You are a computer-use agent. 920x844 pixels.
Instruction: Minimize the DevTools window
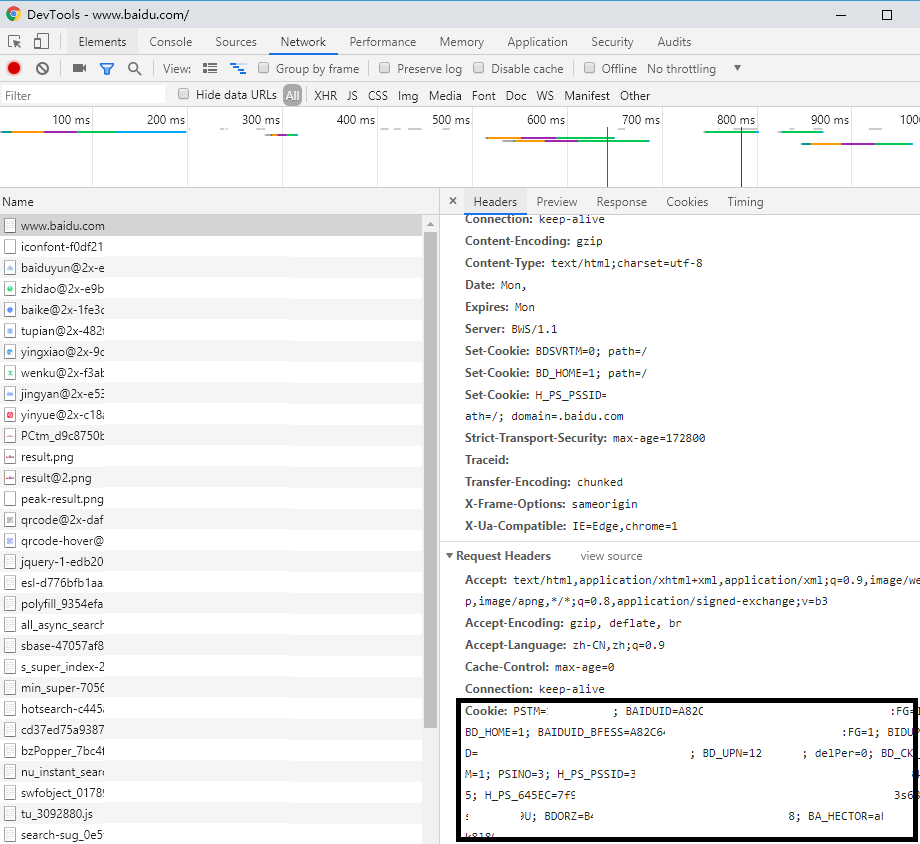841,15
